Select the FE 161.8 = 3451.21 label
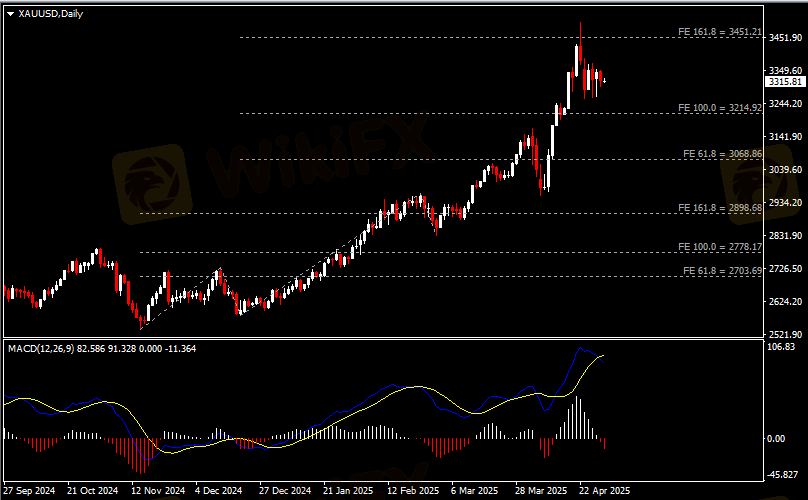The image size is (808, 500). click(x=720, y=32)
